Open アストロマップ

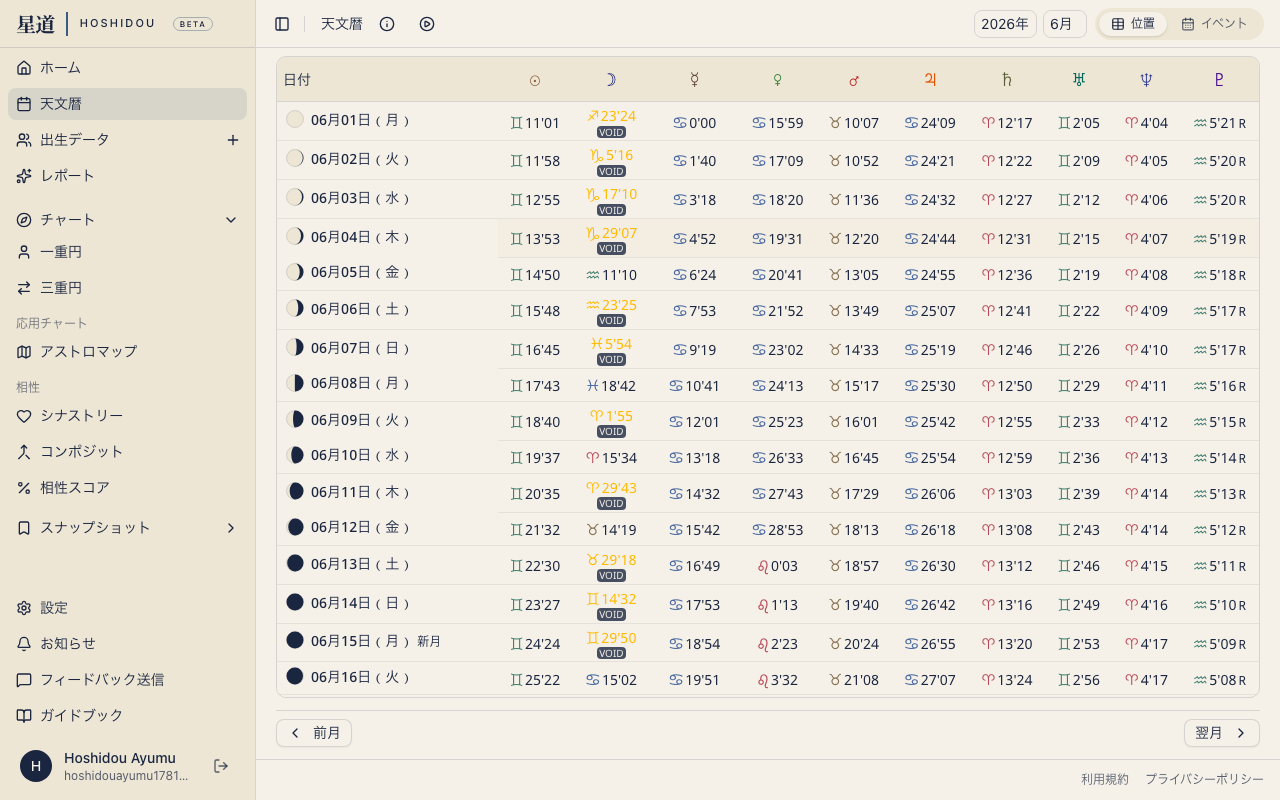pos(127,352)
